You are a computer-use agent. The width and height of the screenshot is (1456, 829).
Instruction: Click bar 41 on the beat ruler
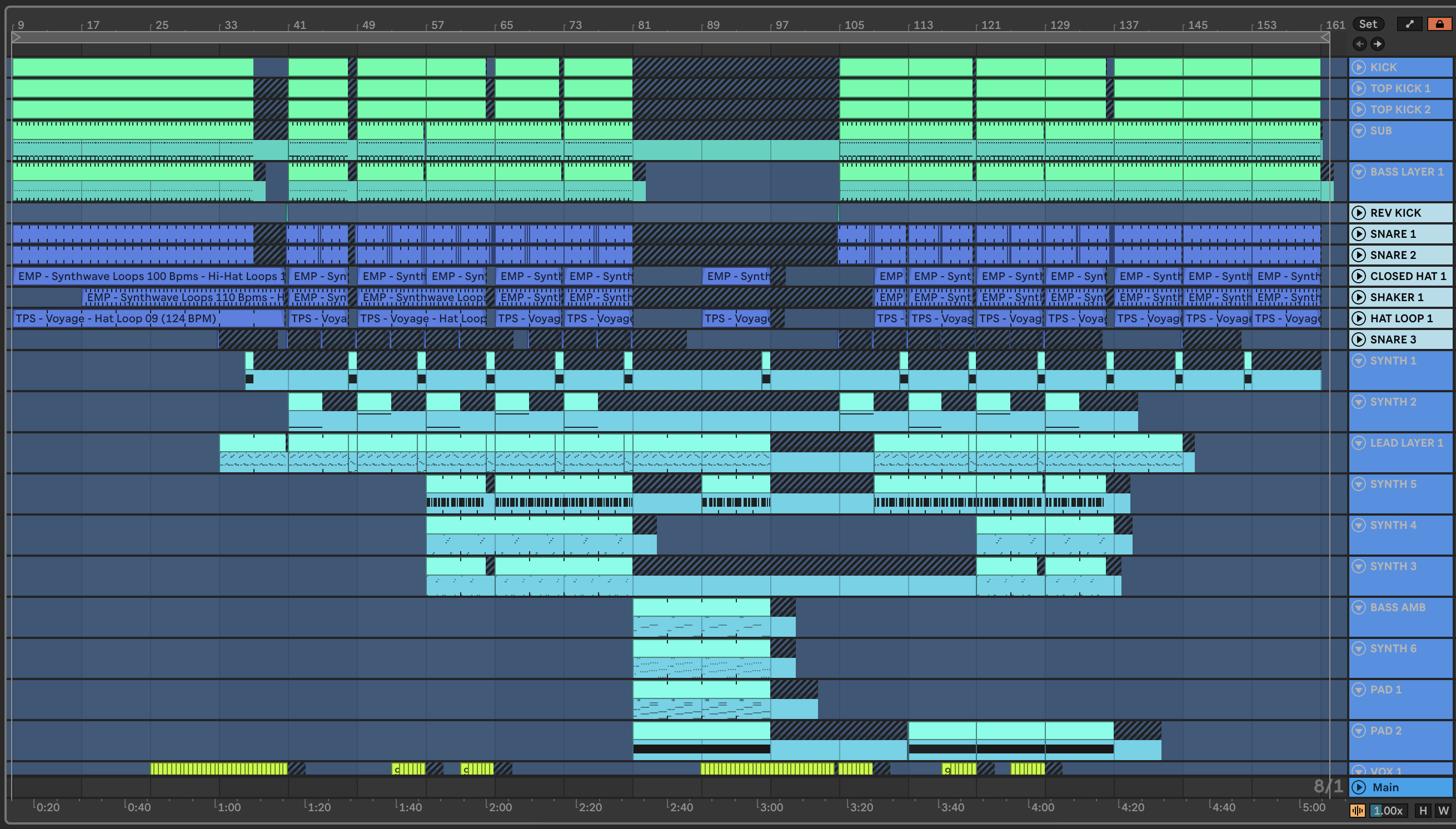pyautogui.click(x=300, y=25)
